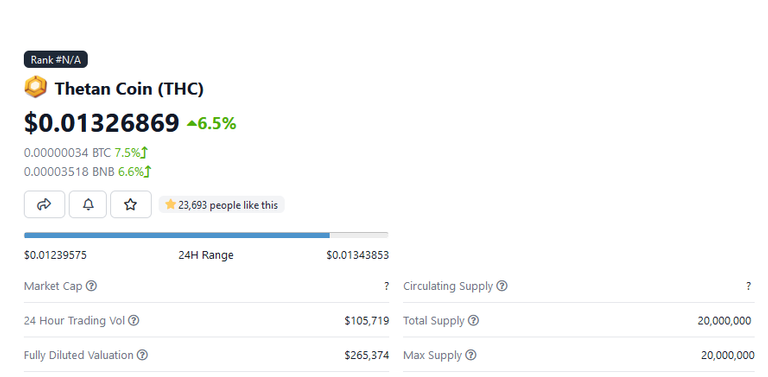768x377 pixels.
Task: Click the yellow star beside 23,693 likes
Action: [x=170, y=204]
